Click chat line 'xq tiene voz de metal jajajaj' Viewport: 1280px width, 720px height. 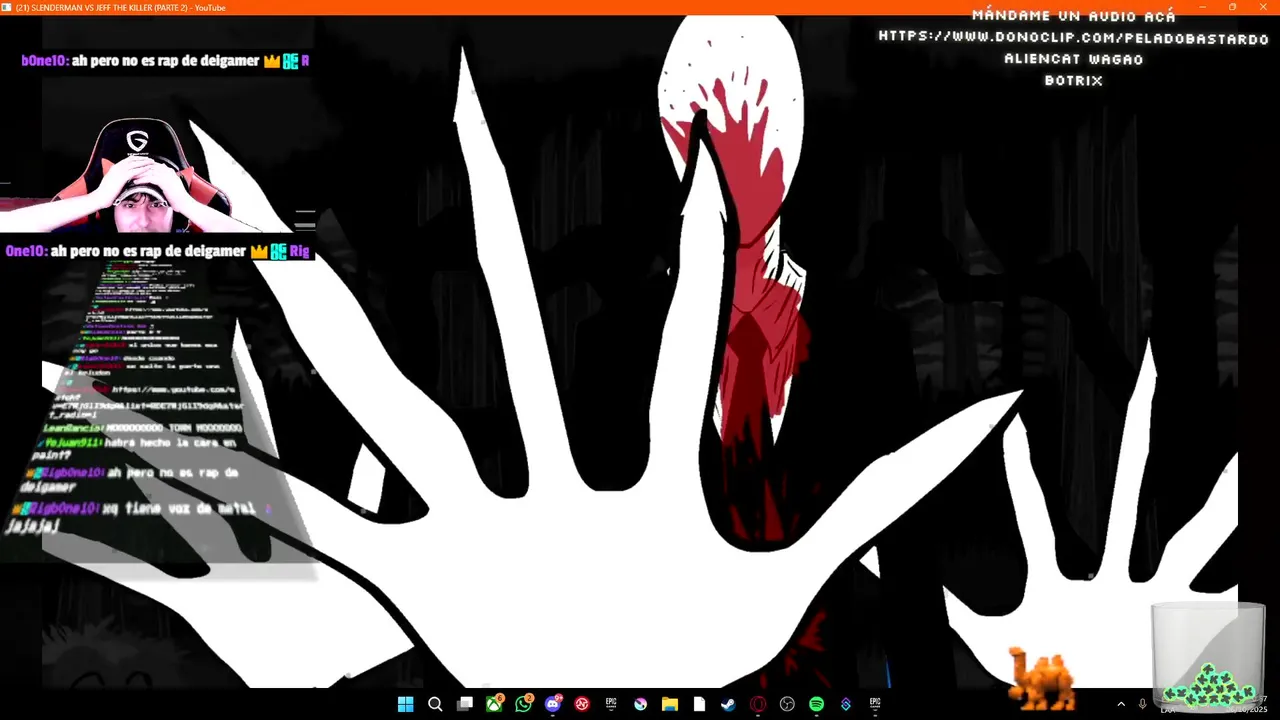140,516
